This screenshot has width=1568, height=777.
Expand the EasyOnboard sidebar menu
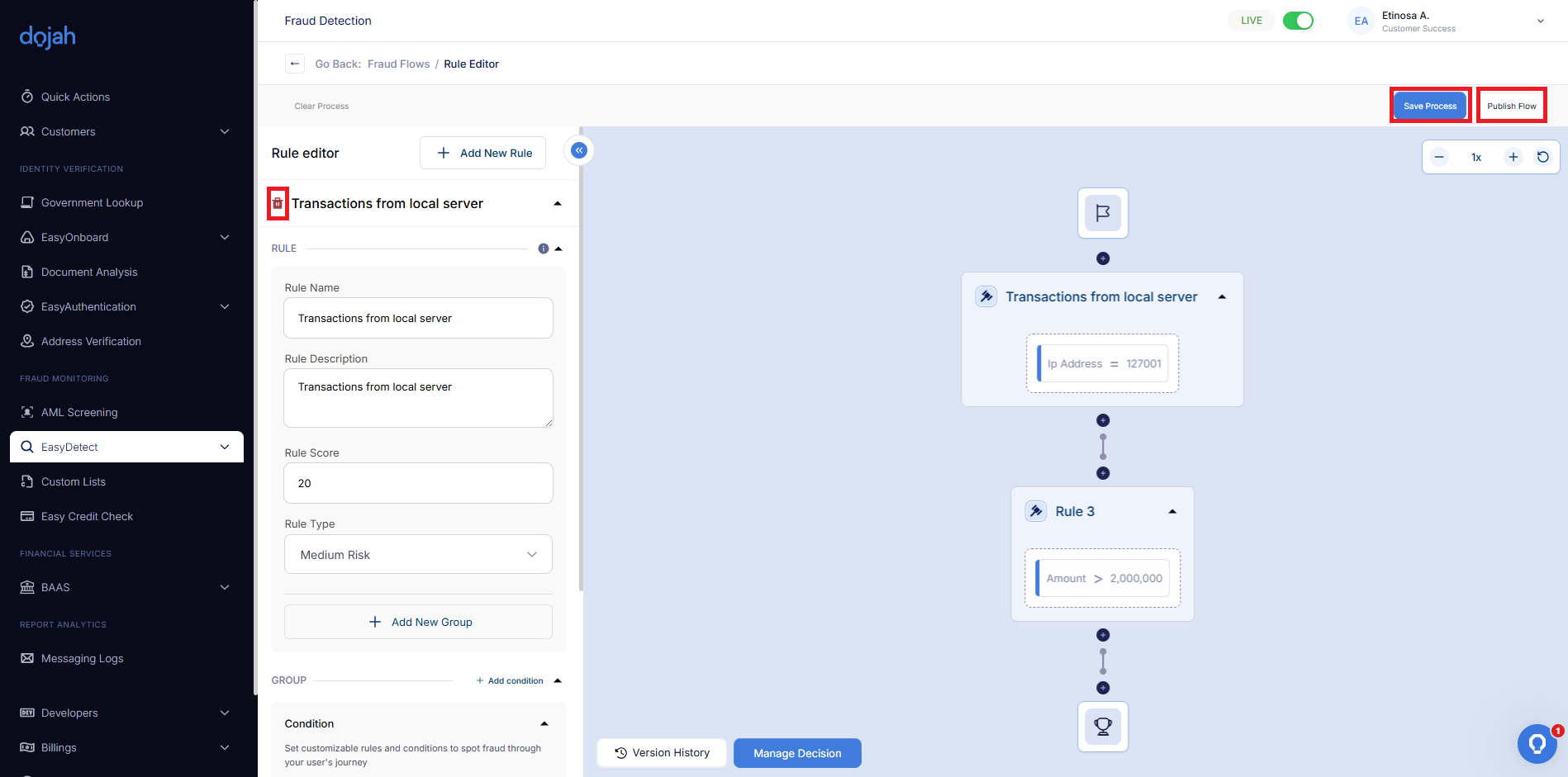(225, 237)
